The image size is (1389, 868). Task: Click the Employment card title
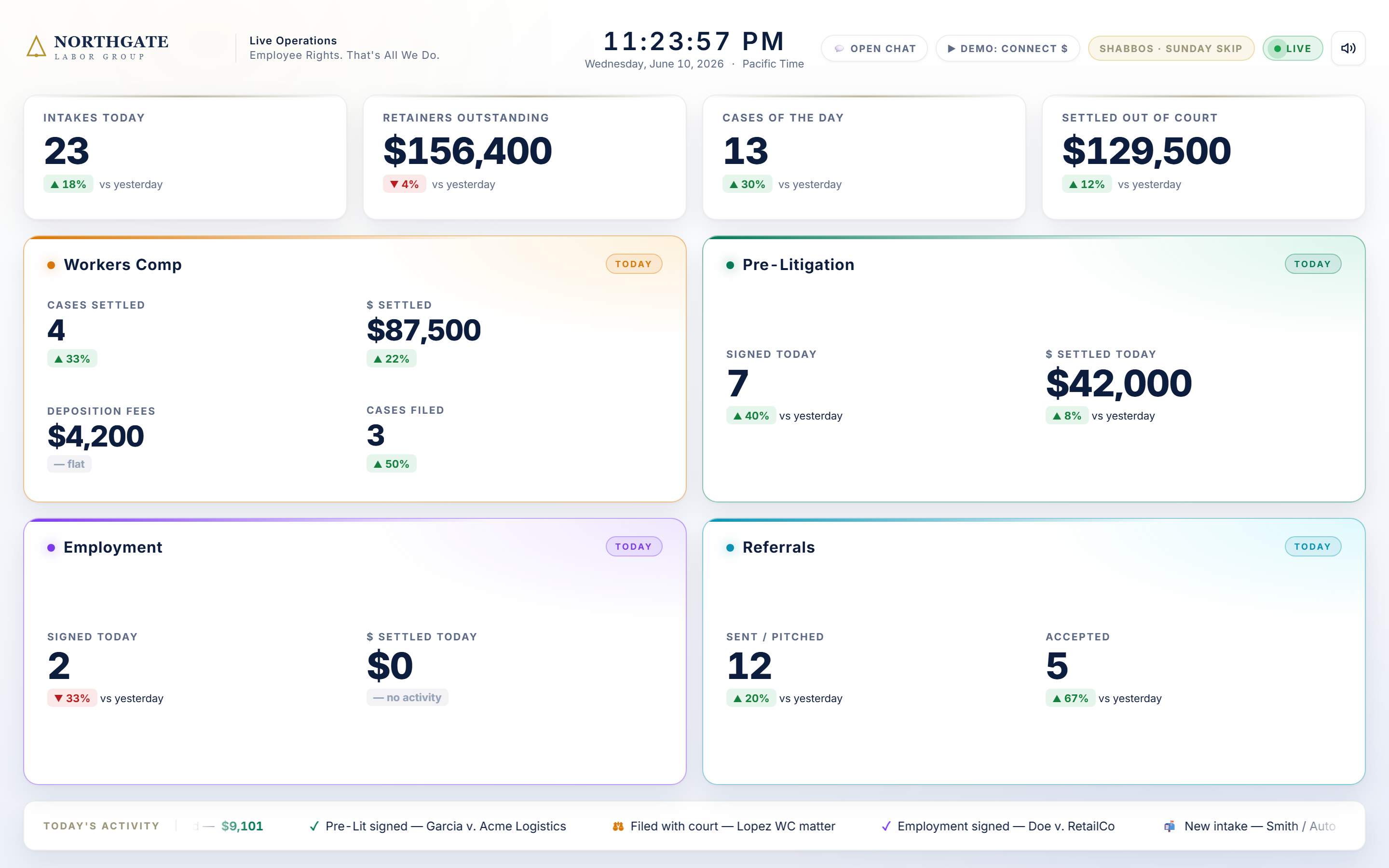pos(113,548)
